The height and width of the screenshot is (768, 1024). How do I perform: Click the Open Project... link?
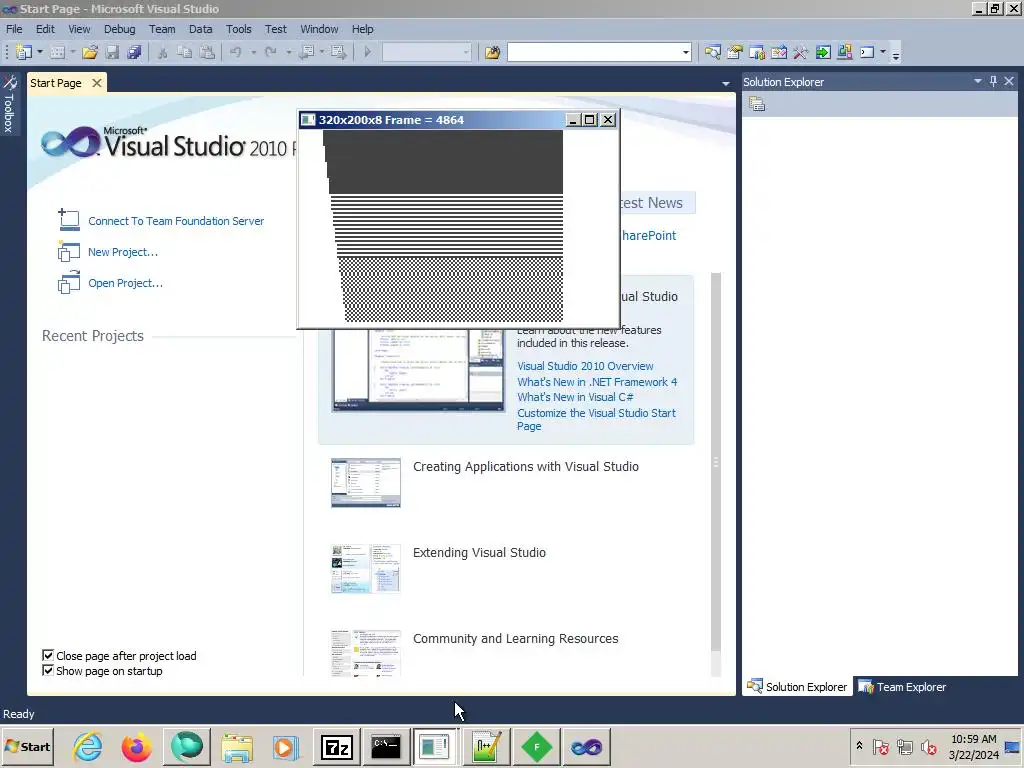tap(125, 283)
